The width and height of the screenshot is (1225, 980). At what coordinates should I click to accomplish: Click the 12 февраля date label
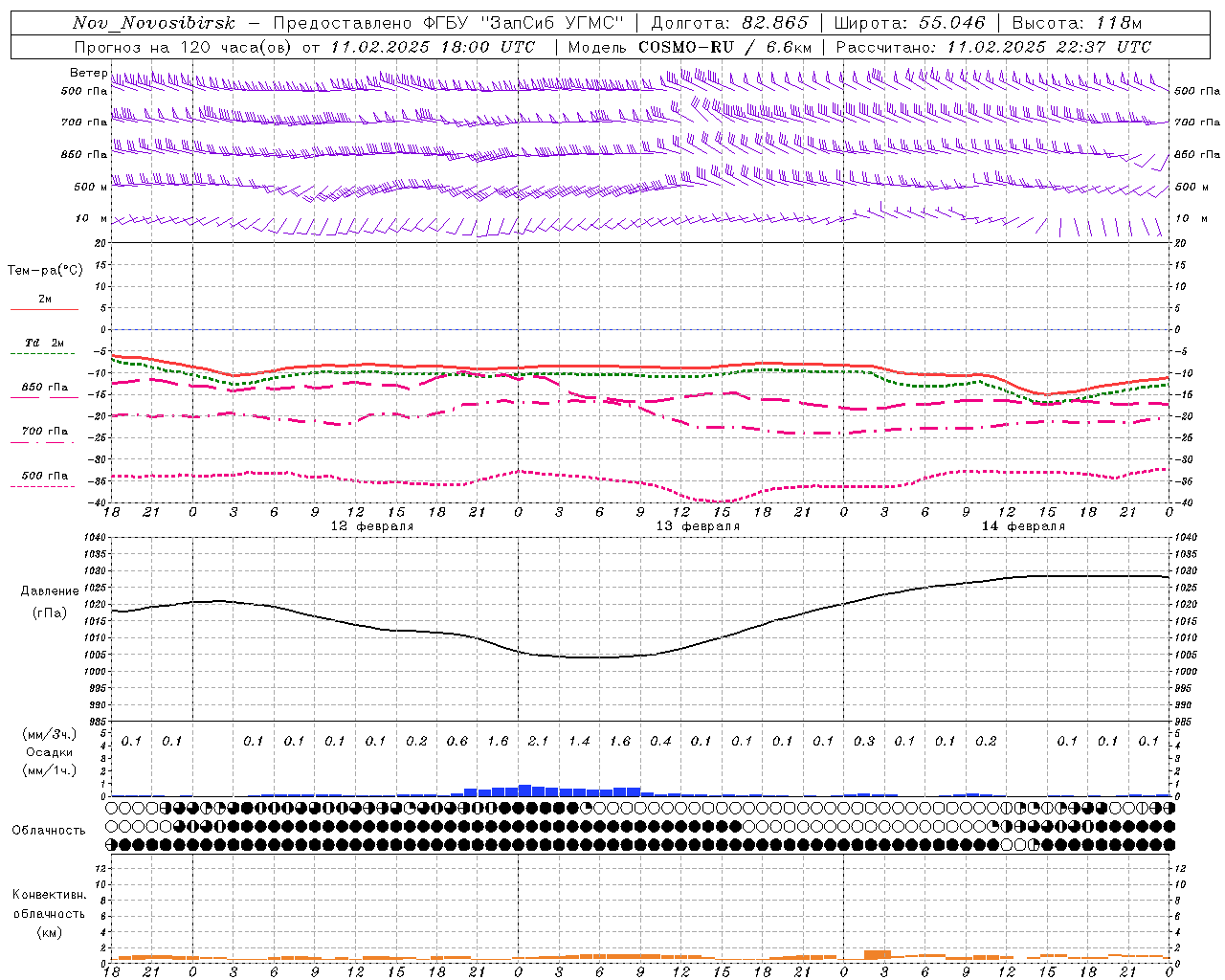[x=372, y=526]
